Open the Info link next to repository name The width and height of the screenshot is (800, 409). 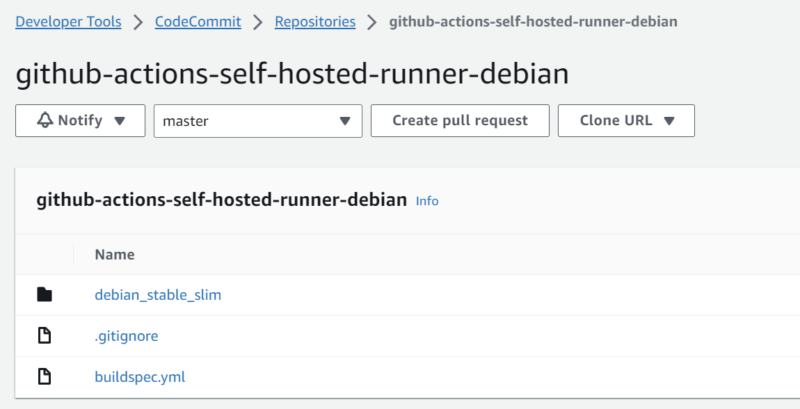coord(427,201)
